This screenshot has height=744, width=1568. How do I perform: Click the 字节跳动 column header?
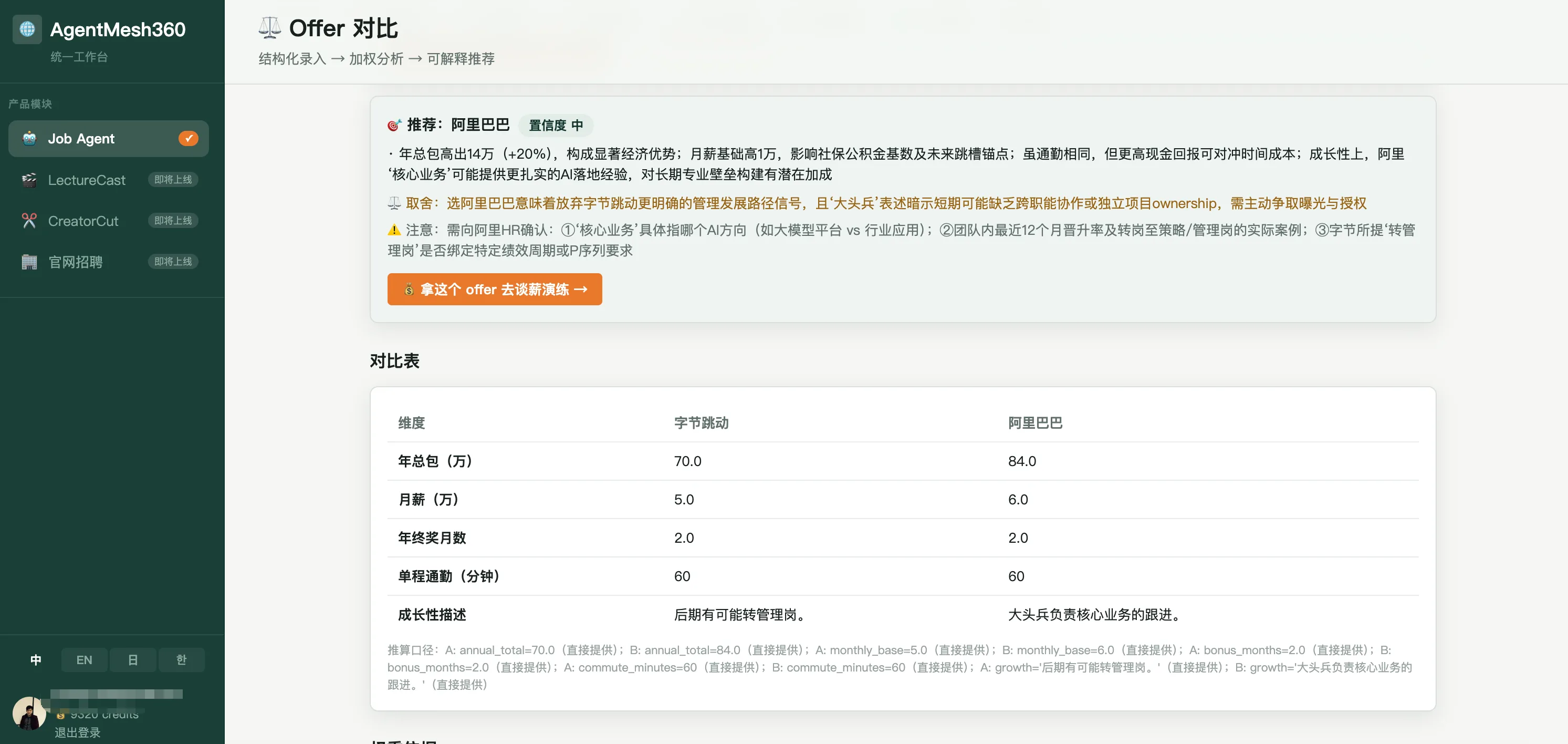coord(701,423)
